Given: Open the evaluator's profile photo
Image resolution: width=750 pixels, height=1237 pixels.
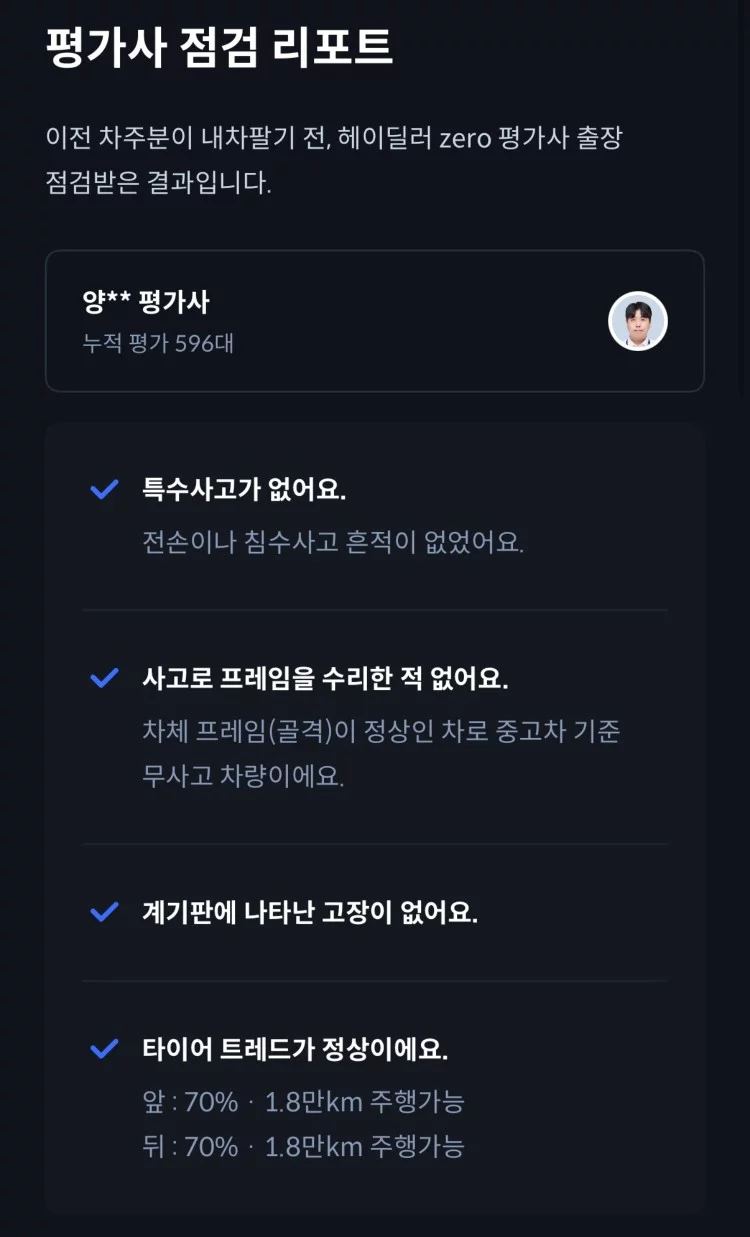Looking at the screenshot, I should [637, 321].
